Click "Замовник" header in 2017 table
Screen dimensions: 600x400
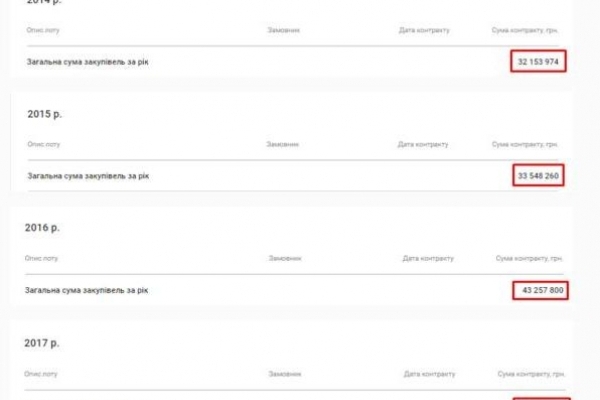tap(285, 373)
